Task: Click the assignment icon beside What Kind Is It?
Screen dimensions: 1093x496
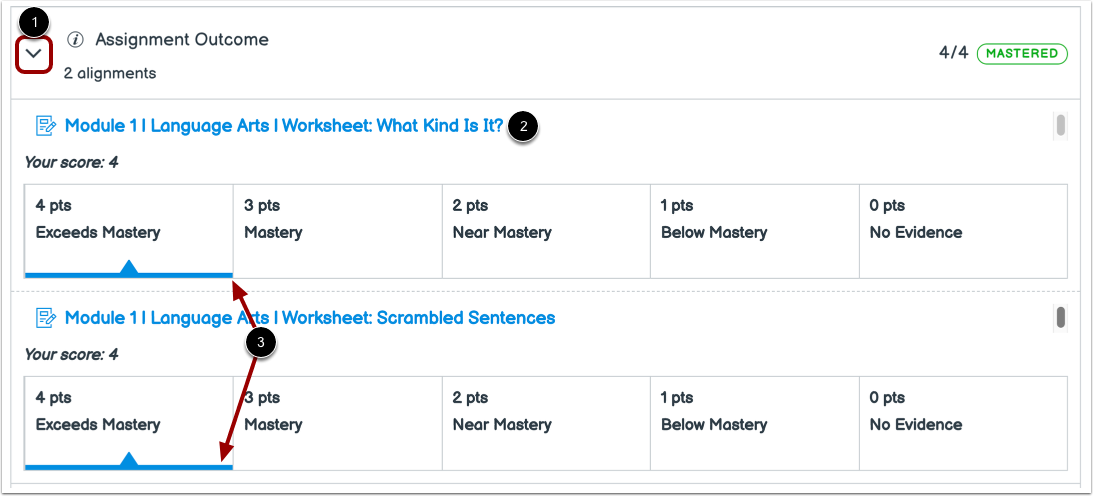Action: 45,126
